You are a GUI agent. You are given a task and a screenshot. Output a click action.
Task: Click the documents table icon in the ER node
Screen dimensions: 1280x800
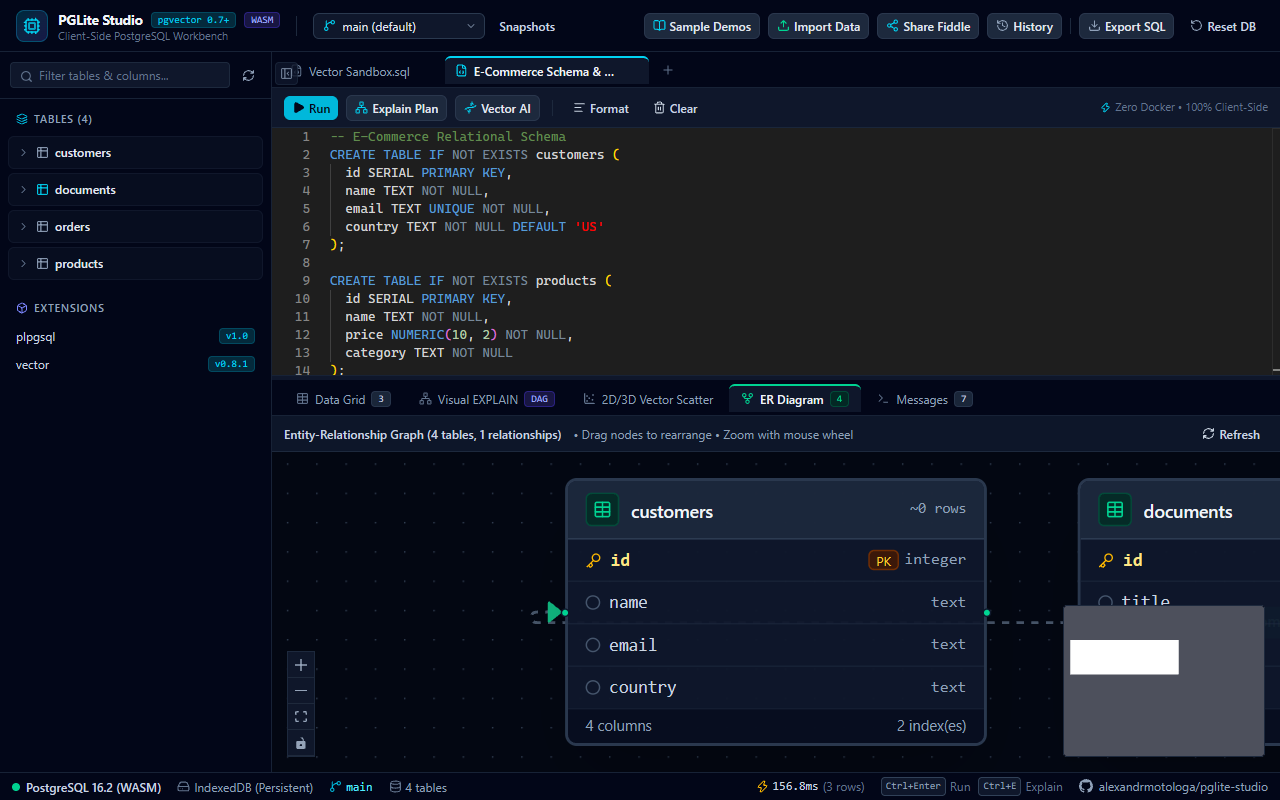(x=1115, y=510)
